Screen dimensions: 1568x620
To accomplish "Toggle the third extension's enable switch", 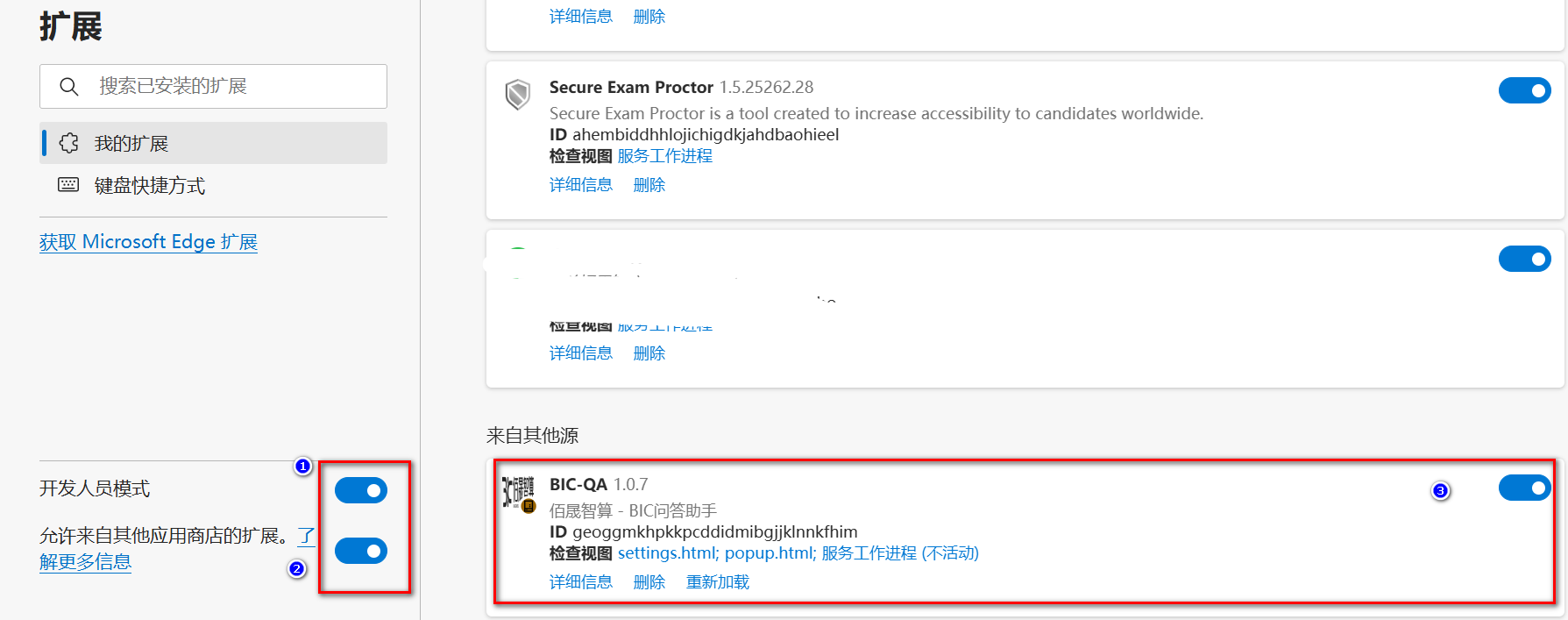I will click(x=1525, y=259).
